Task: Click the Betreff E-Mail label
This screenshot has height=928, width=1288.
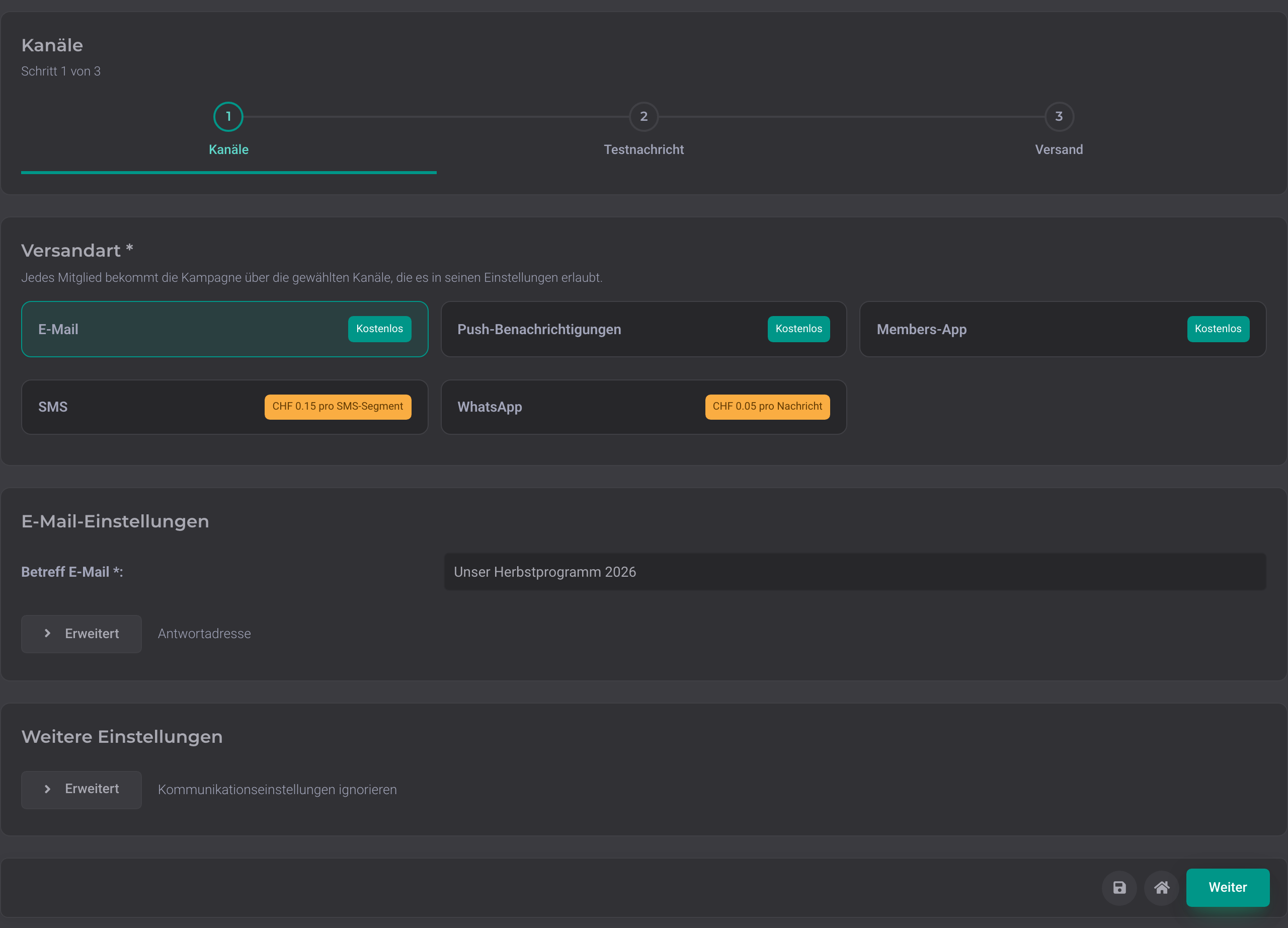Action: pyautogui.click(x=72, y=571)
